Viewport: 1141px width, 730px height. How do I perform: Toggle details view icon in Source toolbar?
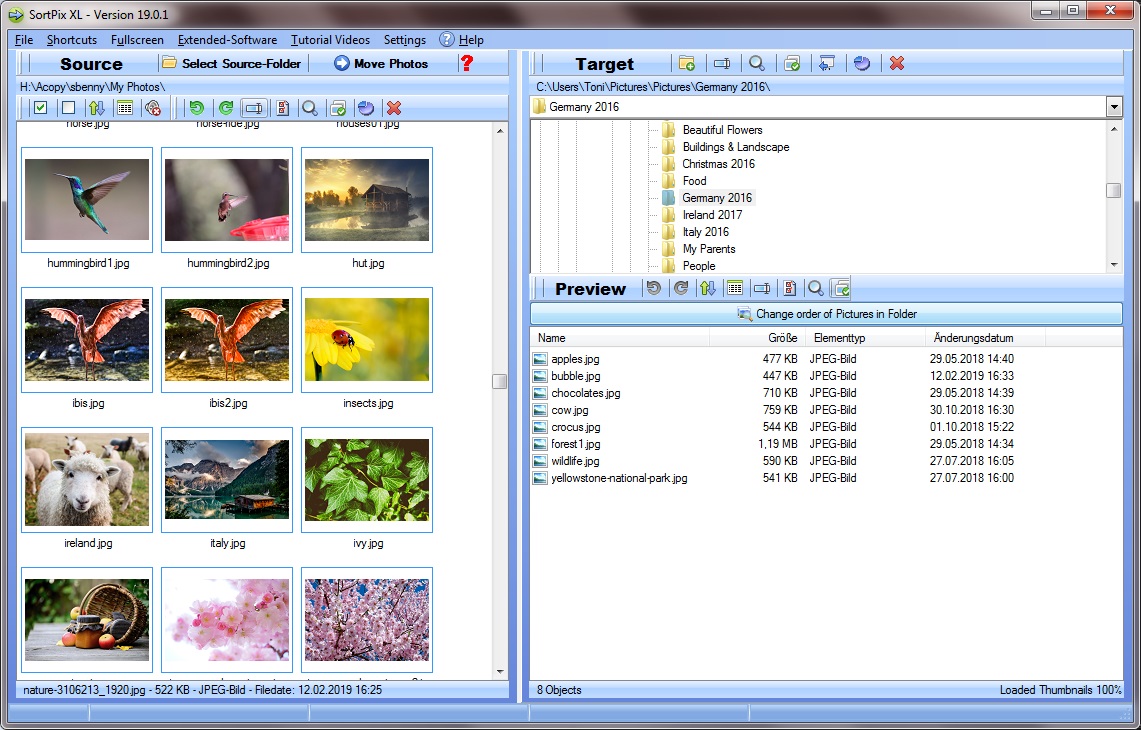[x=124, y=108]
